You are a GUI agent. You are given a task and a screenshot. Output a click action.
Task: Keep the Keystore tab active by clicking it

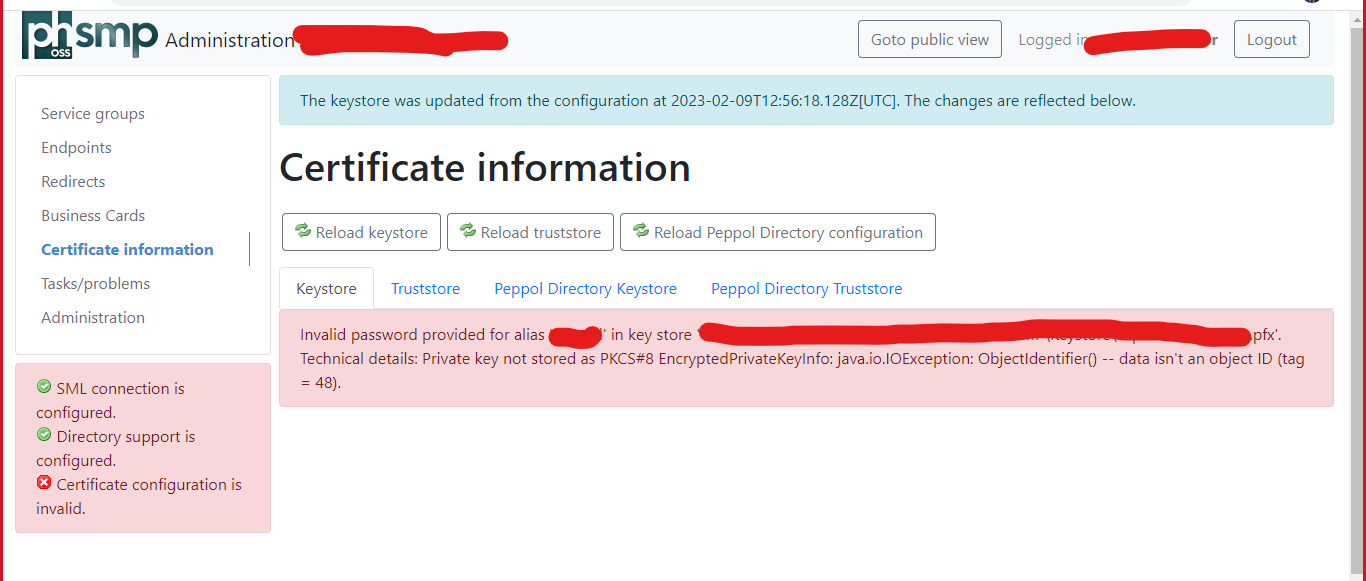(x=326, y=288)
